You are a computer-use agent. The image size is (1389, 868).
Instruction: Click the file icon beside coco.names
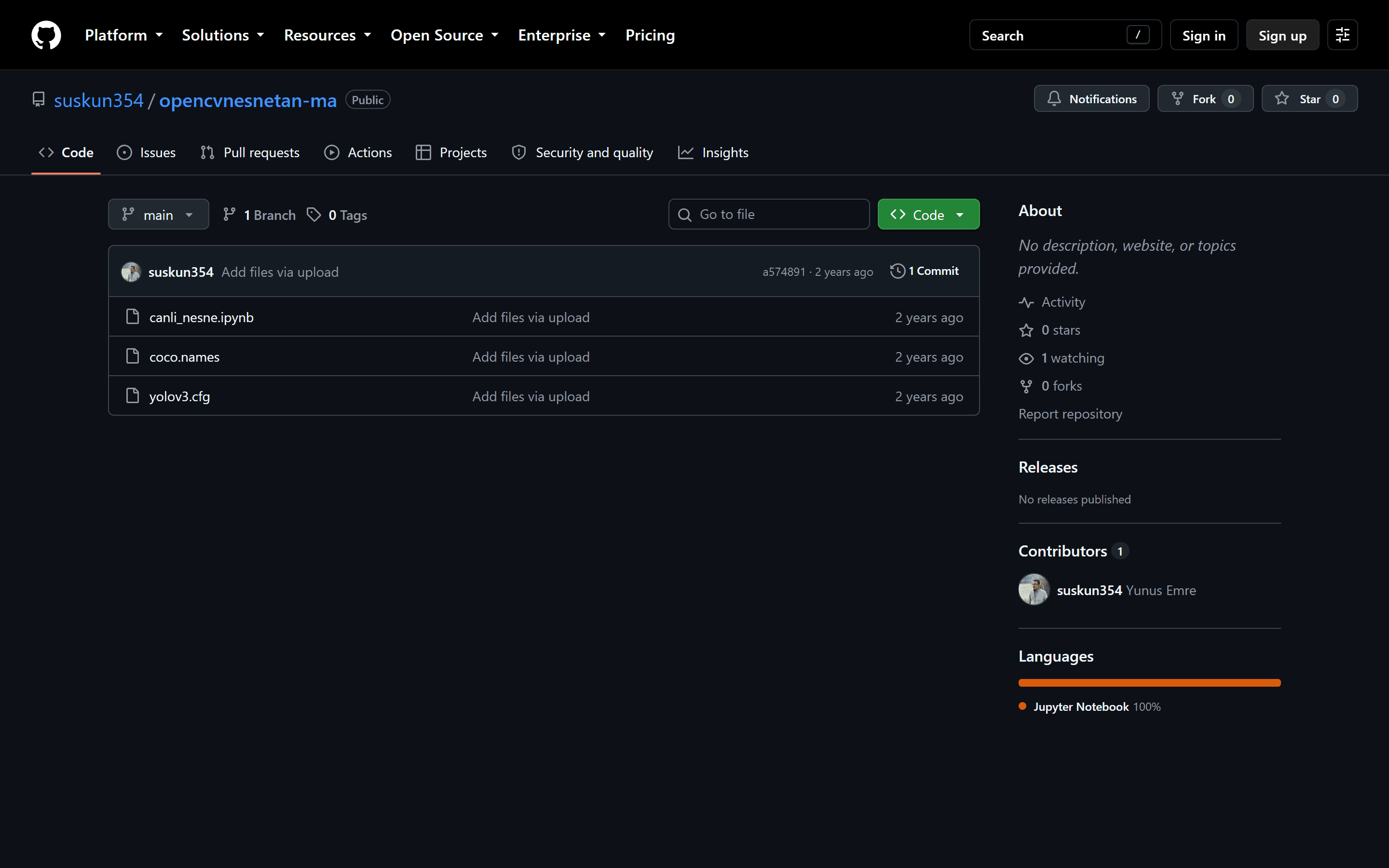(x=133, y=356)
